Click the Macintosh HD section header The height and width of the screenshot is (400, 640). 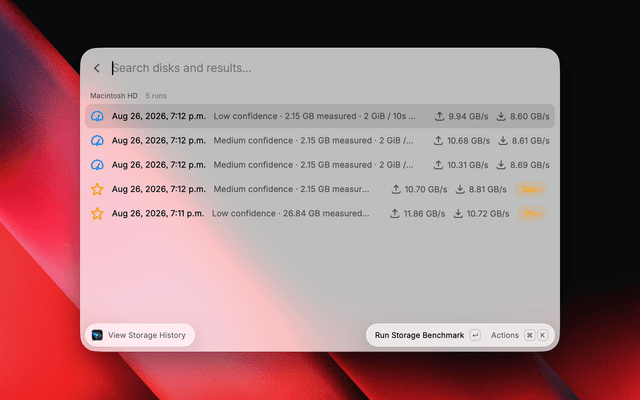(114, 96)
